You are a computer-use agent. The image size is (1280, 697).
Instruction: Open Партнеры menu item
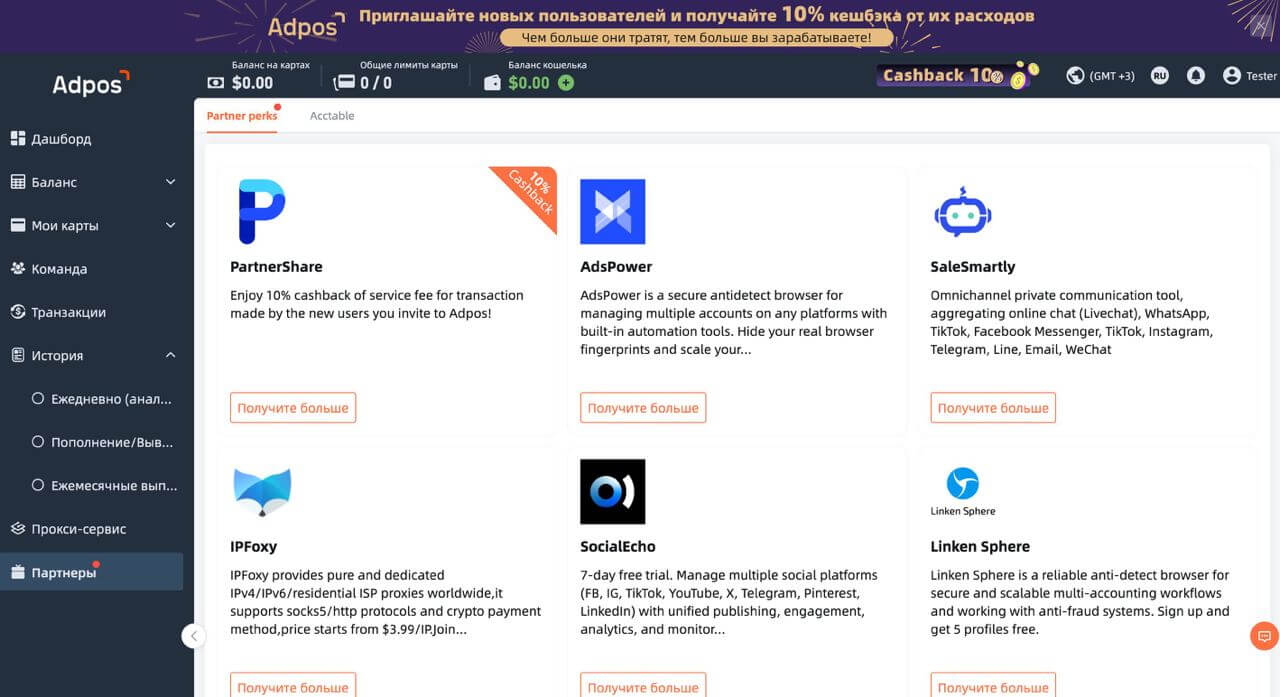click(x=92, y=572)
